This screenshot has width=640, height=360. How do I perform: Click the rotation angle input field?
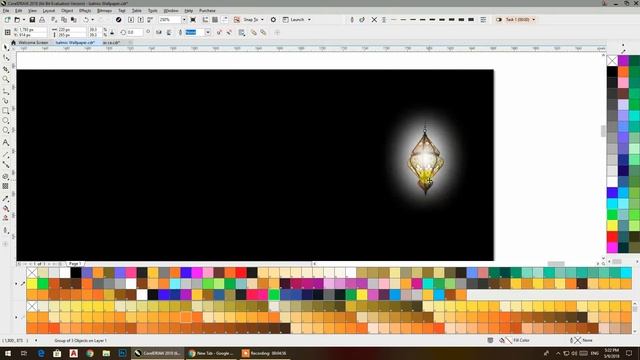(134, 32)
